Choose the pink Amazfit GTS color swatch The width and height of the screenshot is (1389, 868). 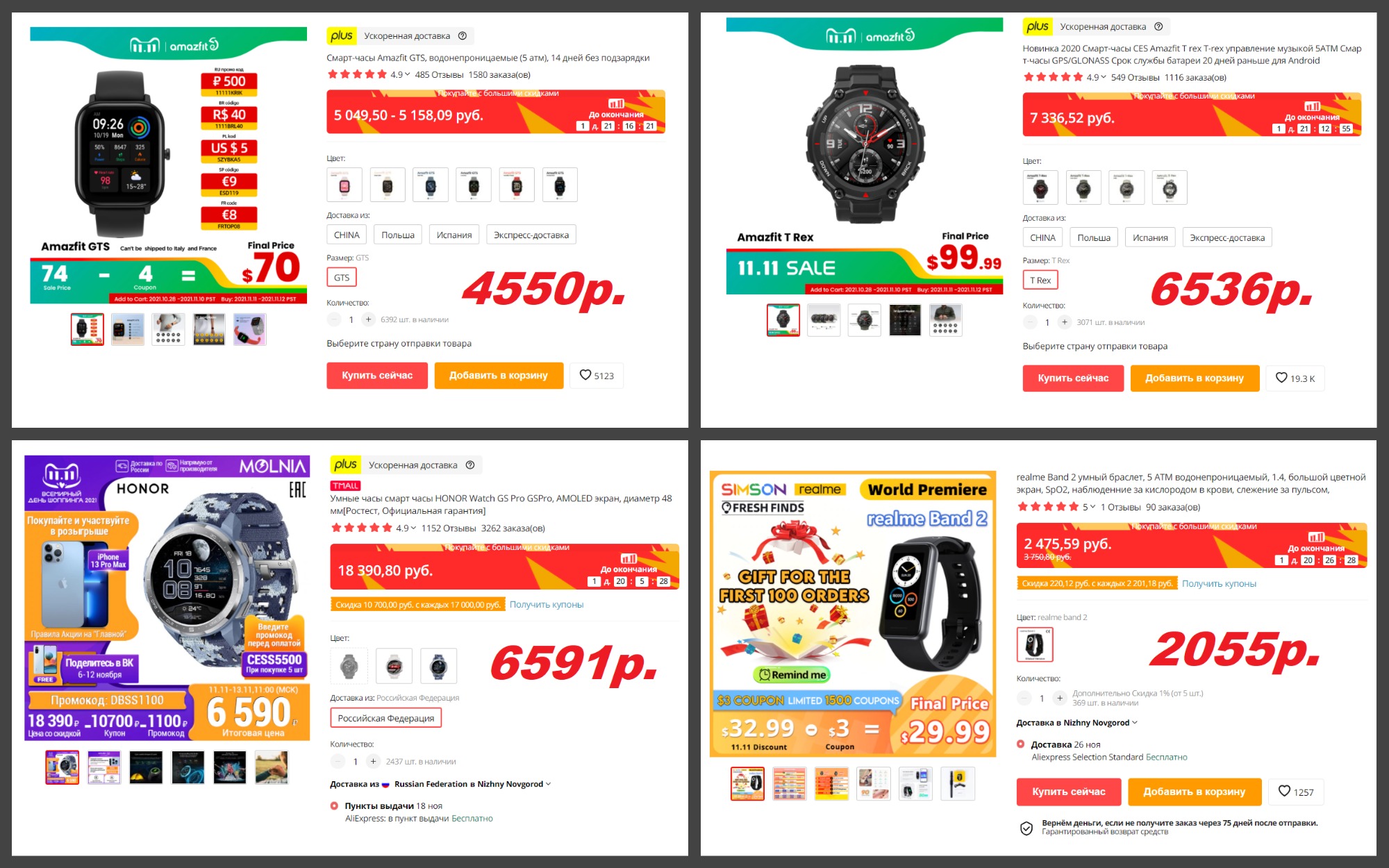point(344,185)
